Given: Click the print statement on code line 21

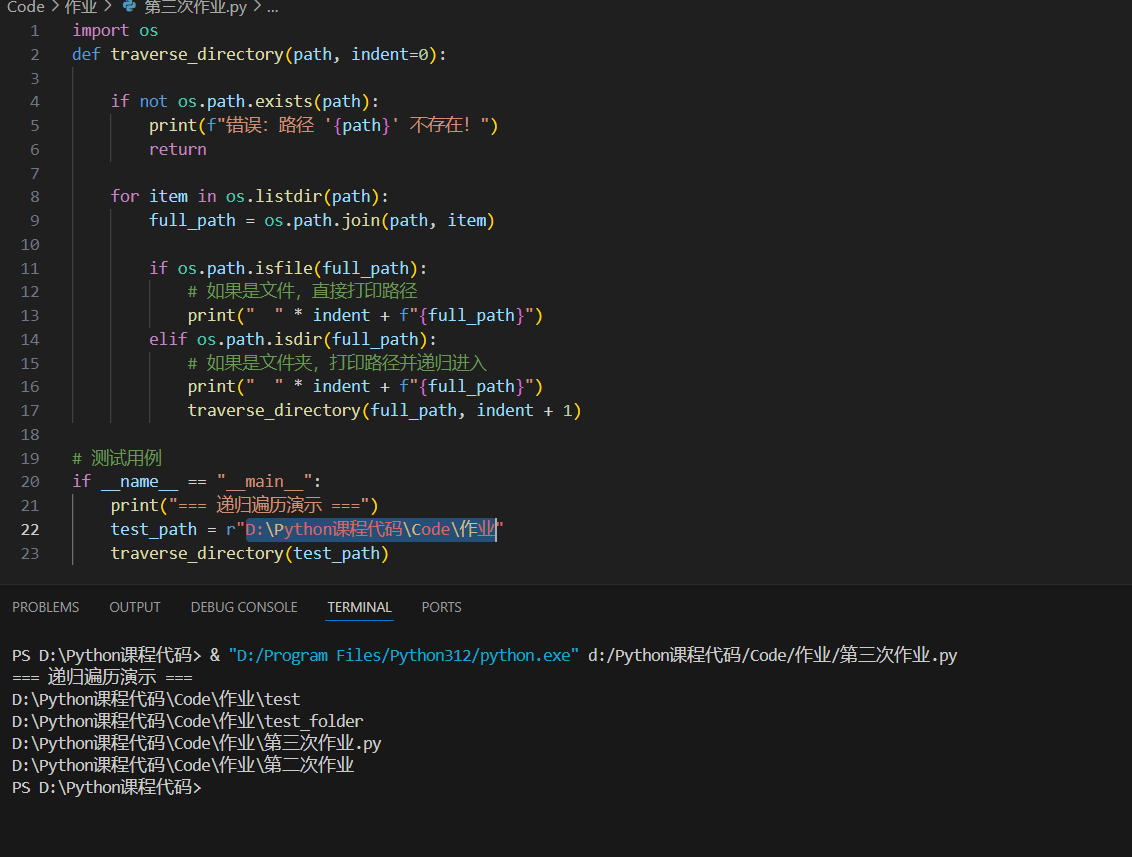Looking at the screenshot, I should (245, 505).
